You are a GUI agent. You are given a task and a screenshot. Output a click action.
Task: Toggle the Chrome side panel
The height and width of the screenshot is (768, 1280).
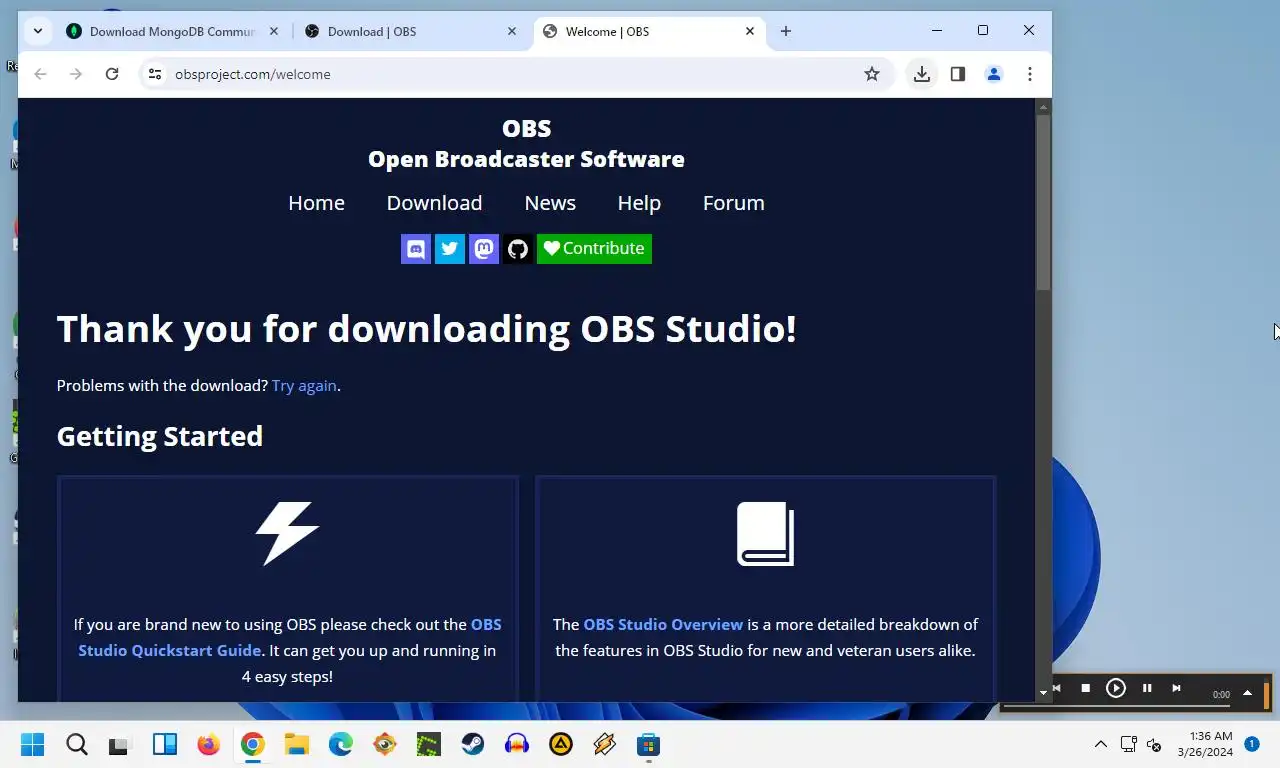(x=958, y=74)
